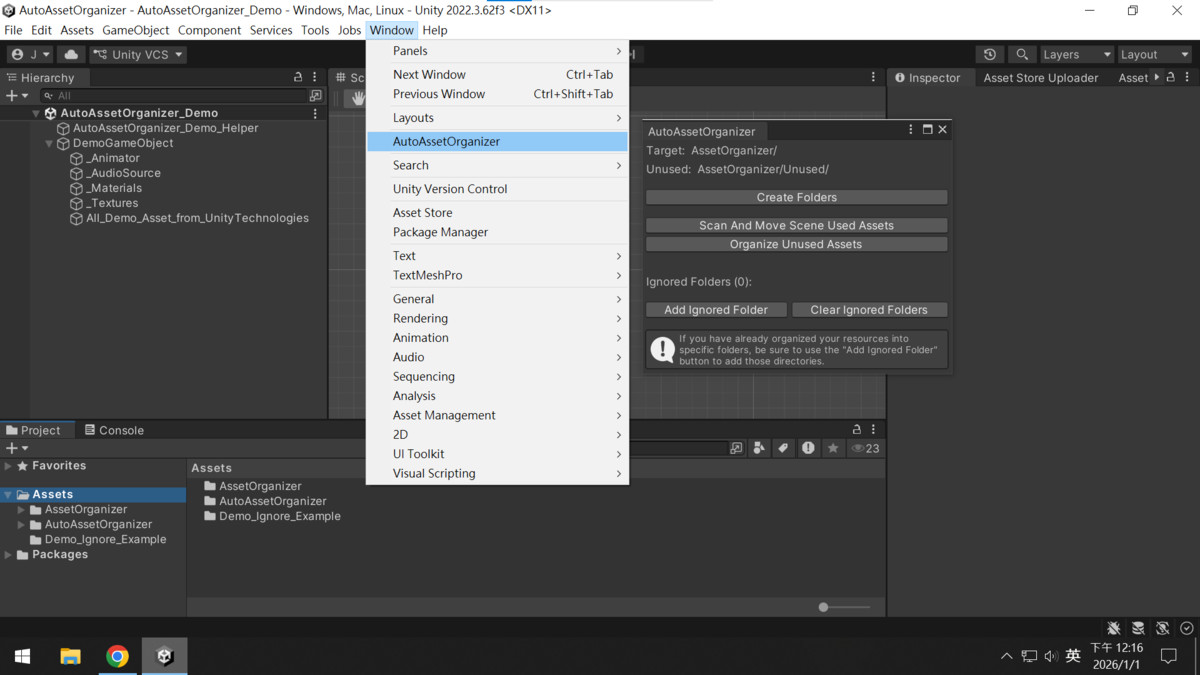Click the magnifier search icon in toolbar

[1021, 55]
